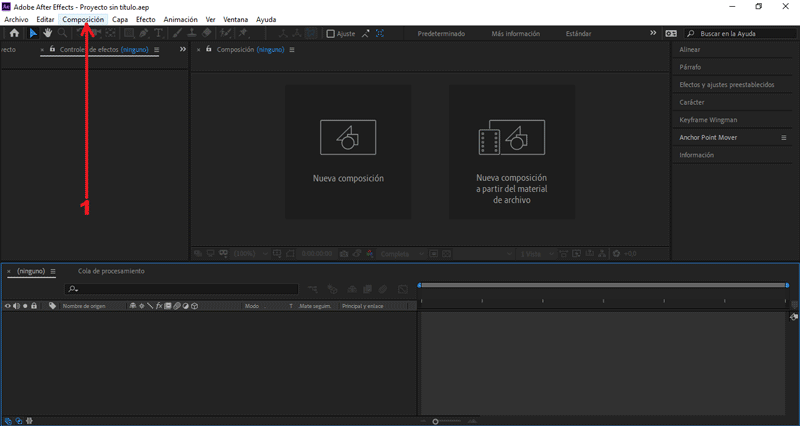
Task: Click the 3D layer cube column icon
Action: click(x=194, y=306)
